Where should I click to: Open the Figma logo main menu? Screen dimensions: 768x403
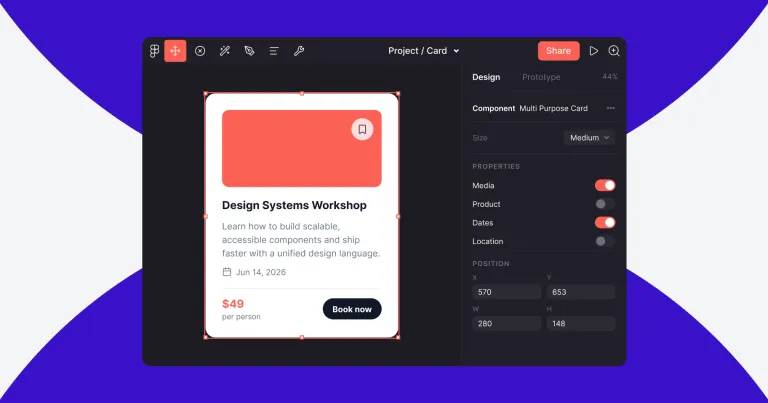click(154, 51)
